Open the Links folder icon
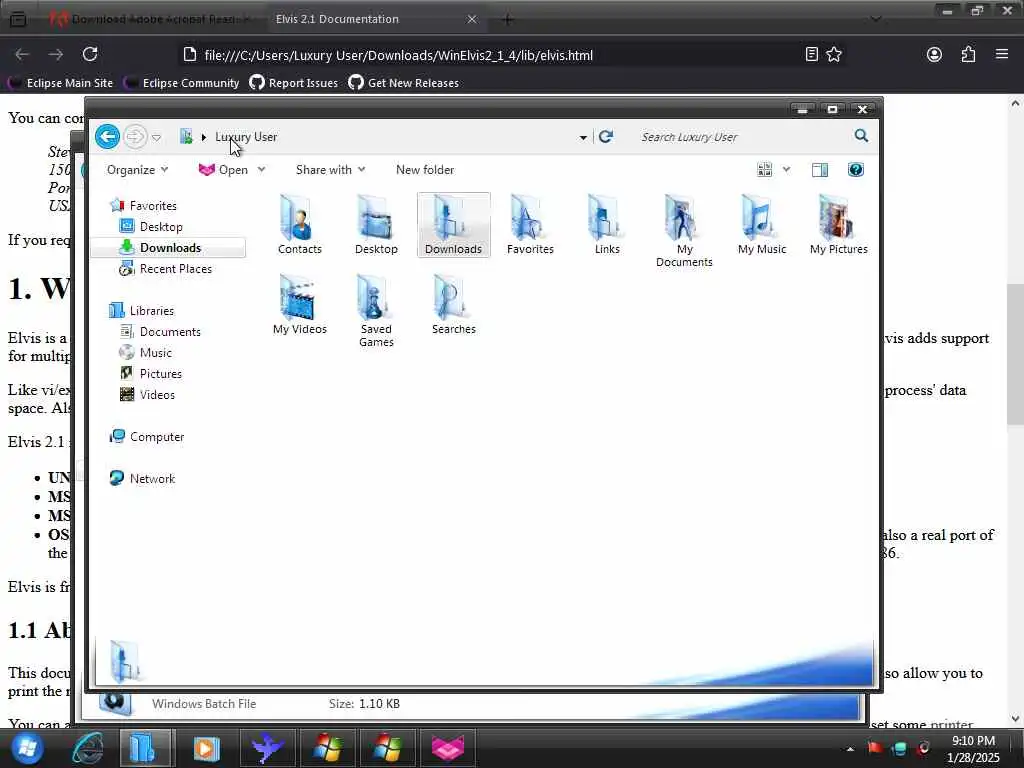The image size is (1024, 768). 607,225
